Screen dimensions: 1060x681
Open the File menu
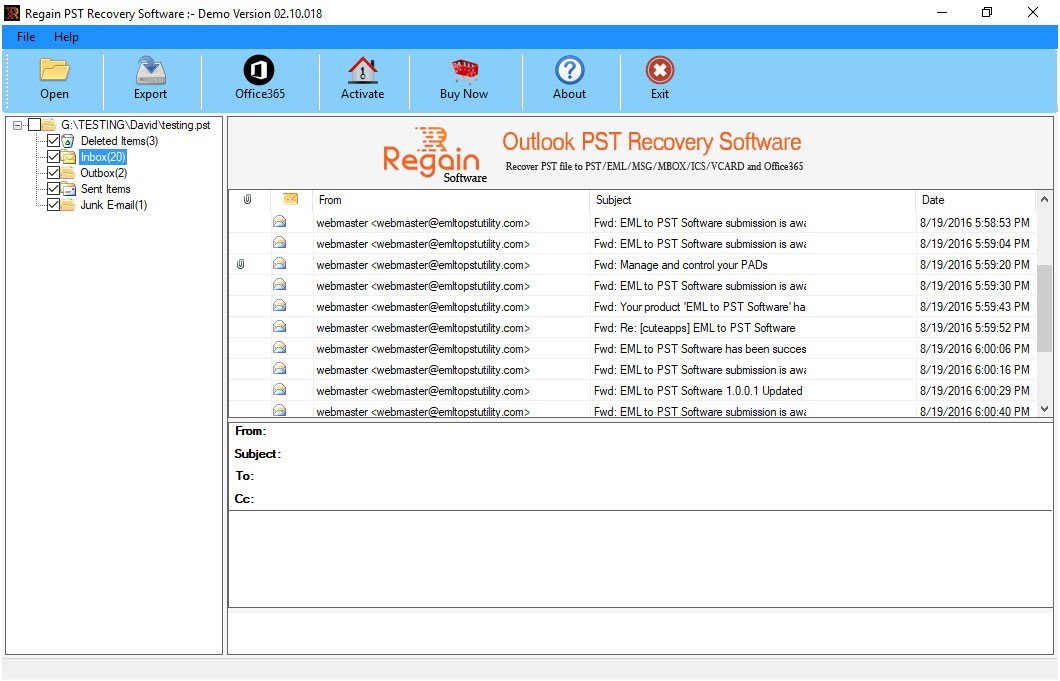(26, 37)
